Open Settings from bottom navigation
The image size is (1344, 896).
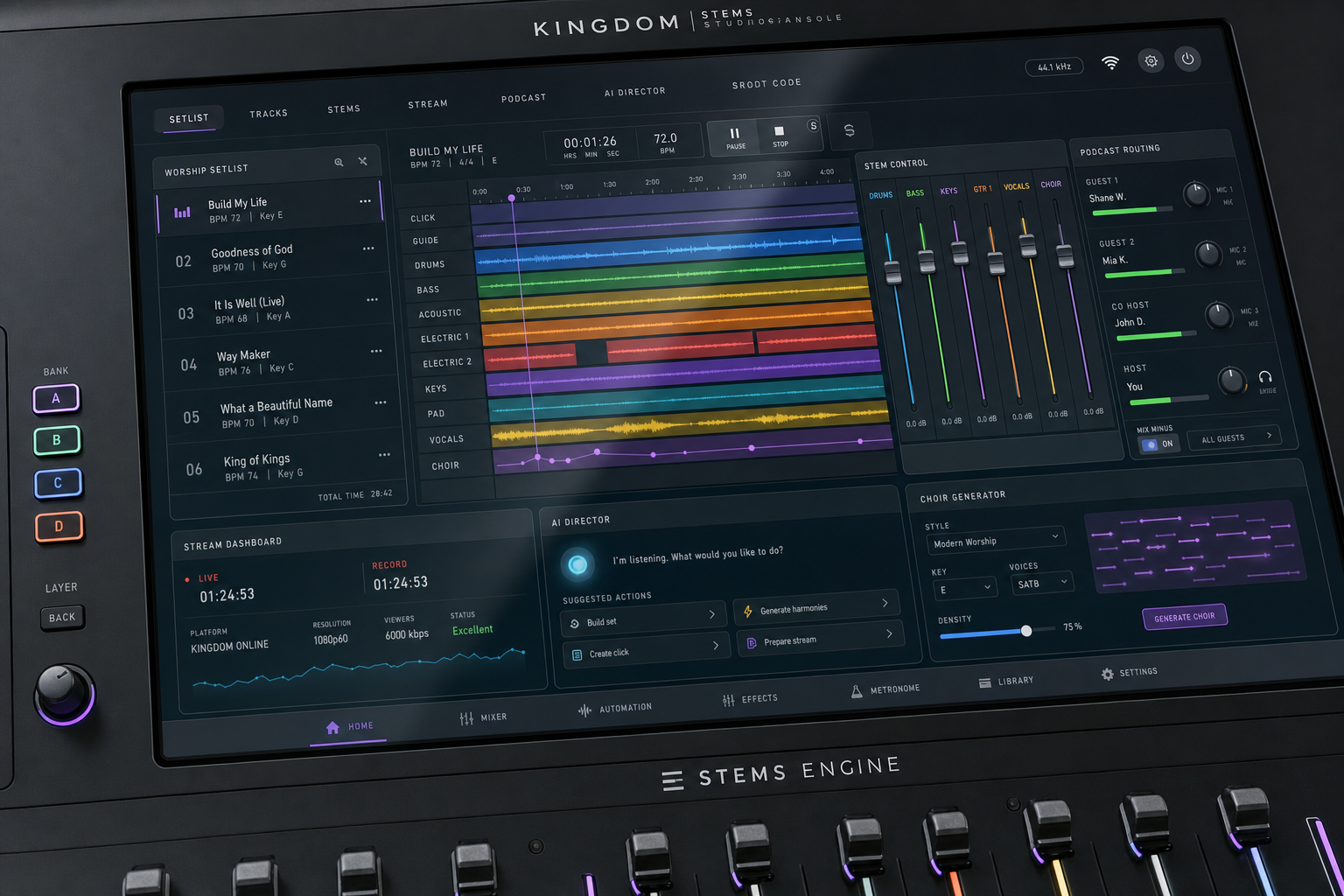click(x=1130, y=673)
